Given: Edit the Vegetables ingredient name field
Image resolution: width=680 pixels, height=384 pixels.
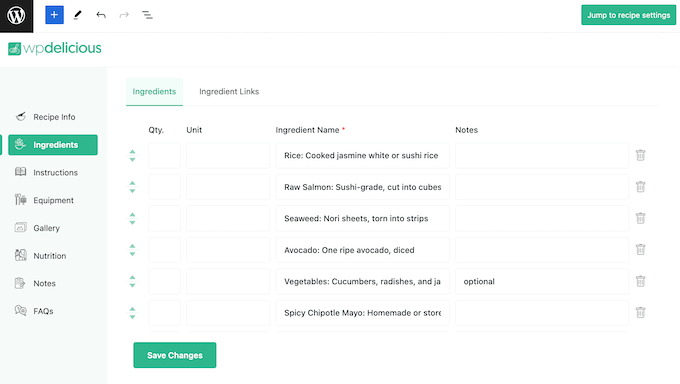Looking at the screenshot, I should point(363,281).
